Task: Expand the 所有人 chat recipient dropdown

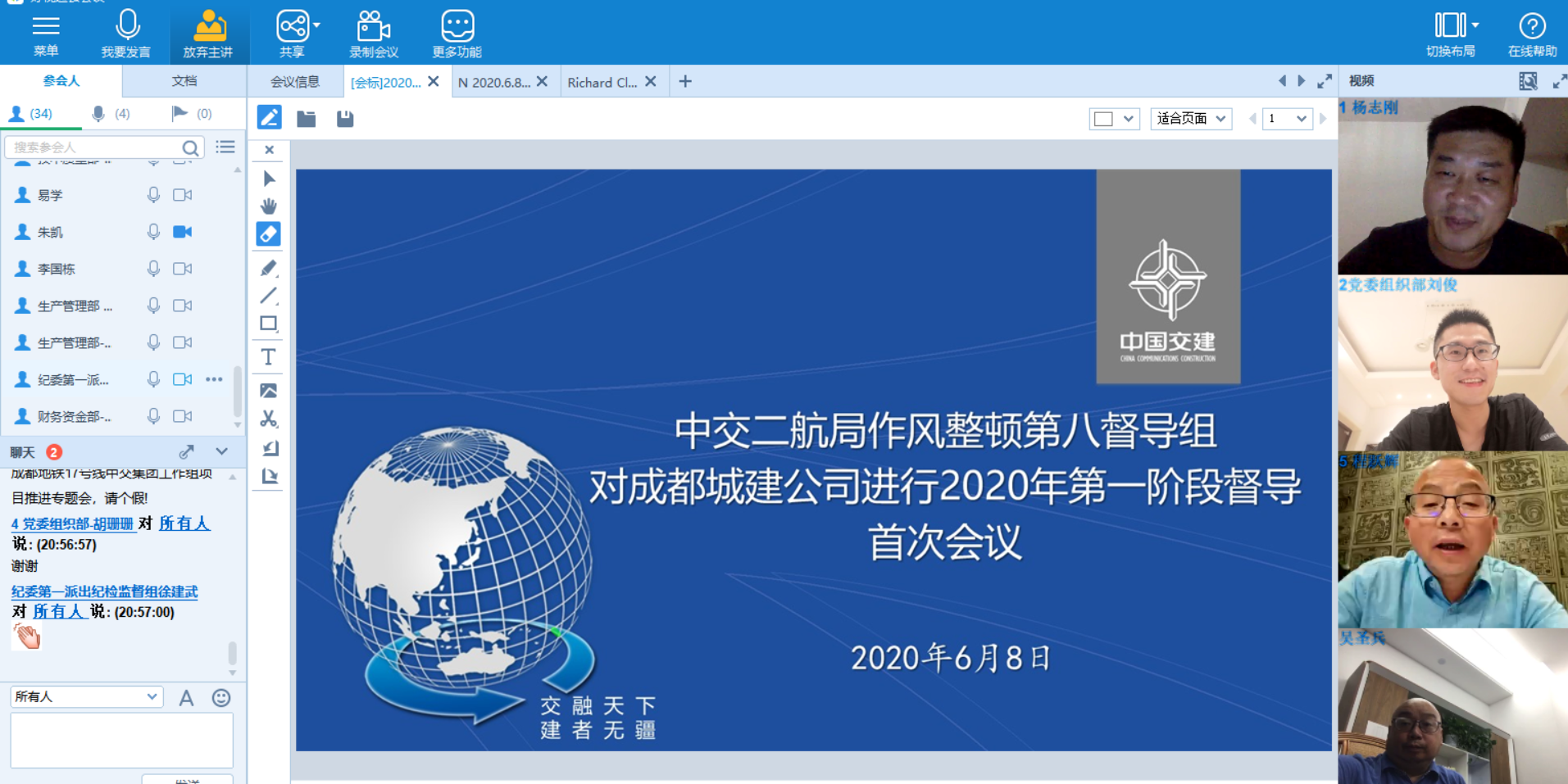Action: click(86, 696)
